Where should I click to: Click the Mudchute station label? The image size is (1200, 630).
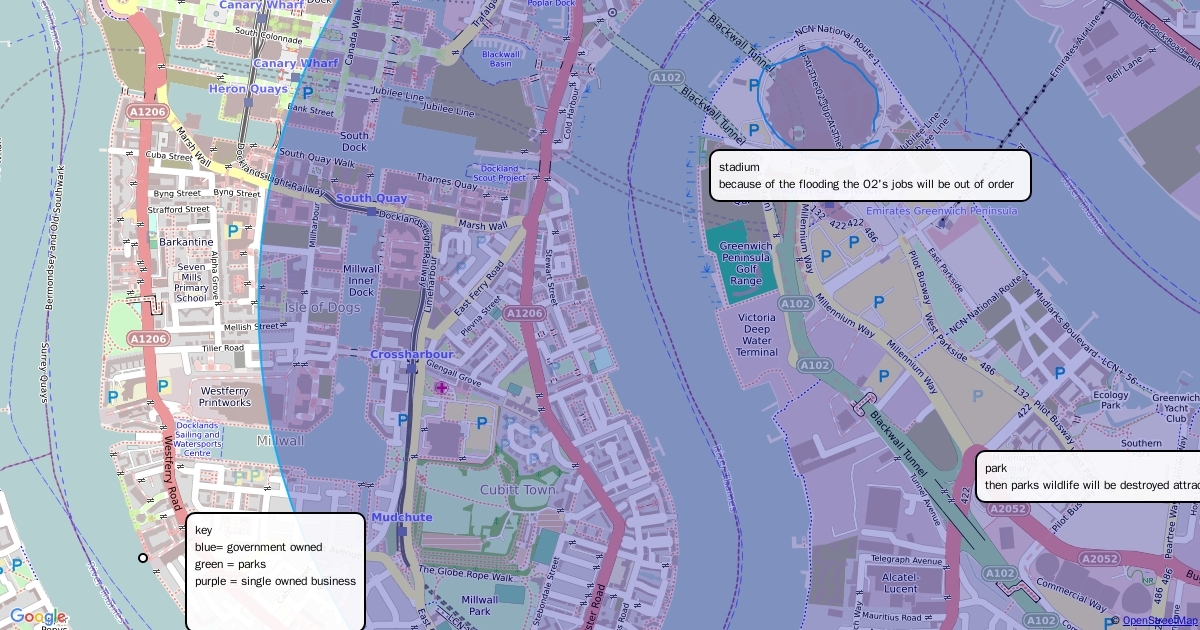(402, 517)
